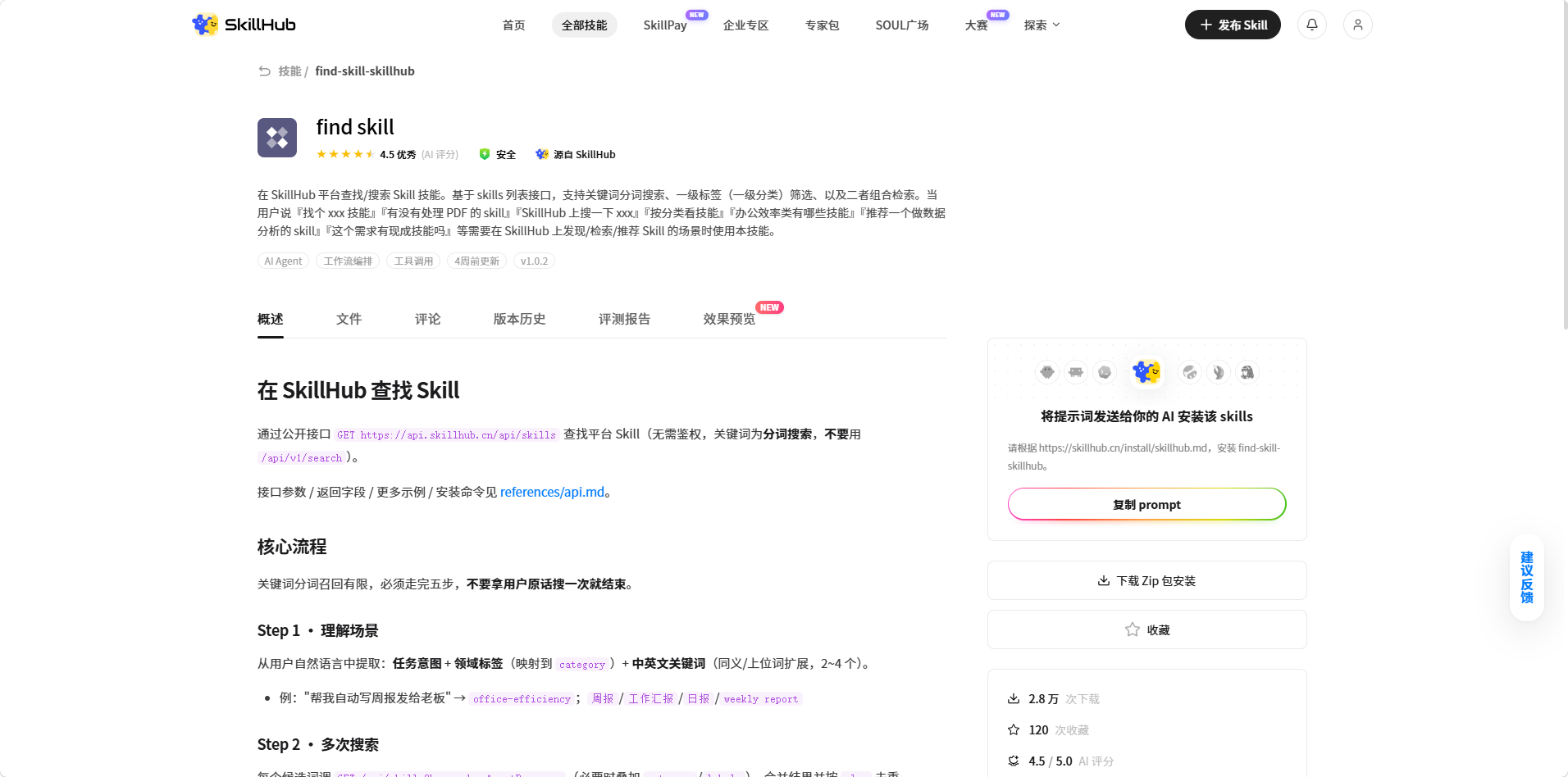Select the round bird-shaped agent icon
1568x777 pixels.
(1047, 372)
